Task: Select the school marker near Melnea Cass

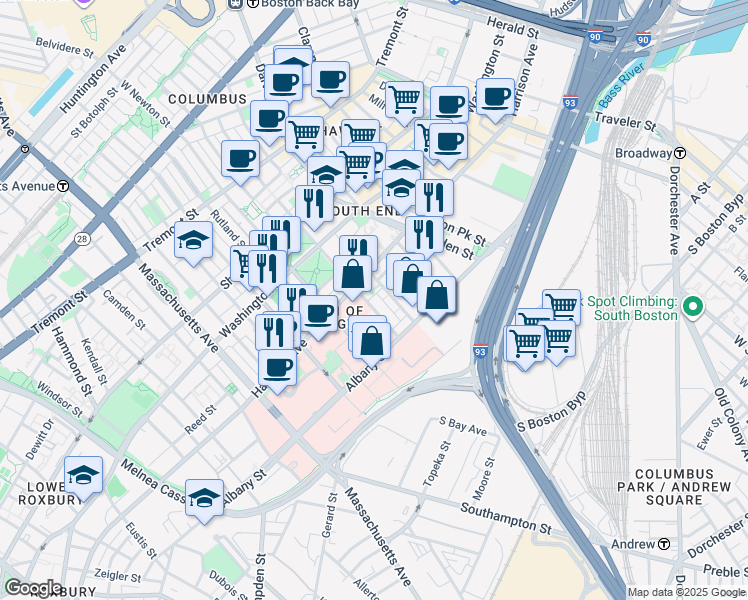Action: 204,495
